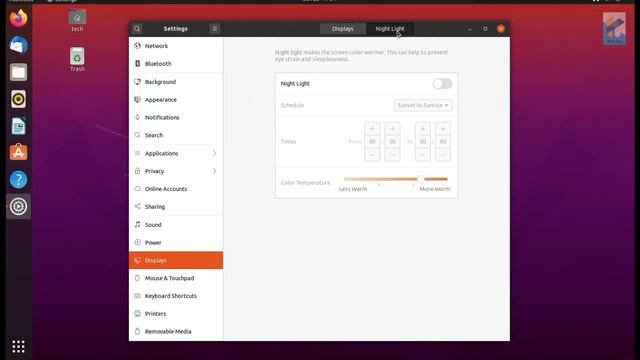
Task: Click the Privacy lock icon
Action: (x=138, y=171)
